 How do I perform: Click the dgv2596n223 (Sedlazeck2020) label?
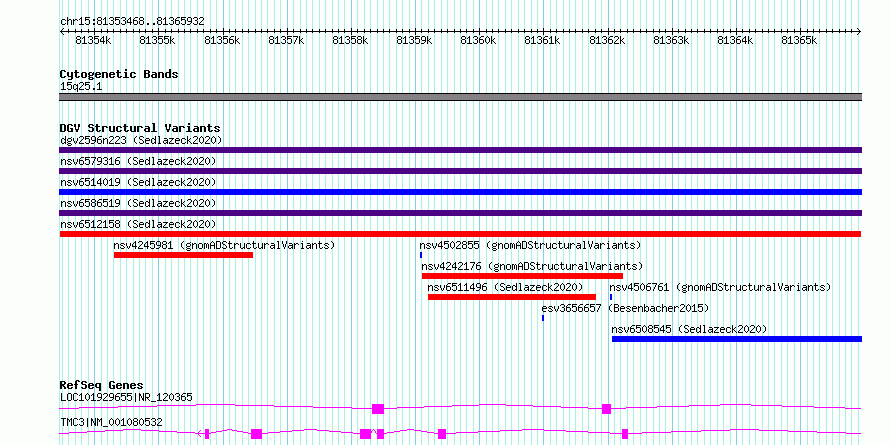[x=141, y=140]
